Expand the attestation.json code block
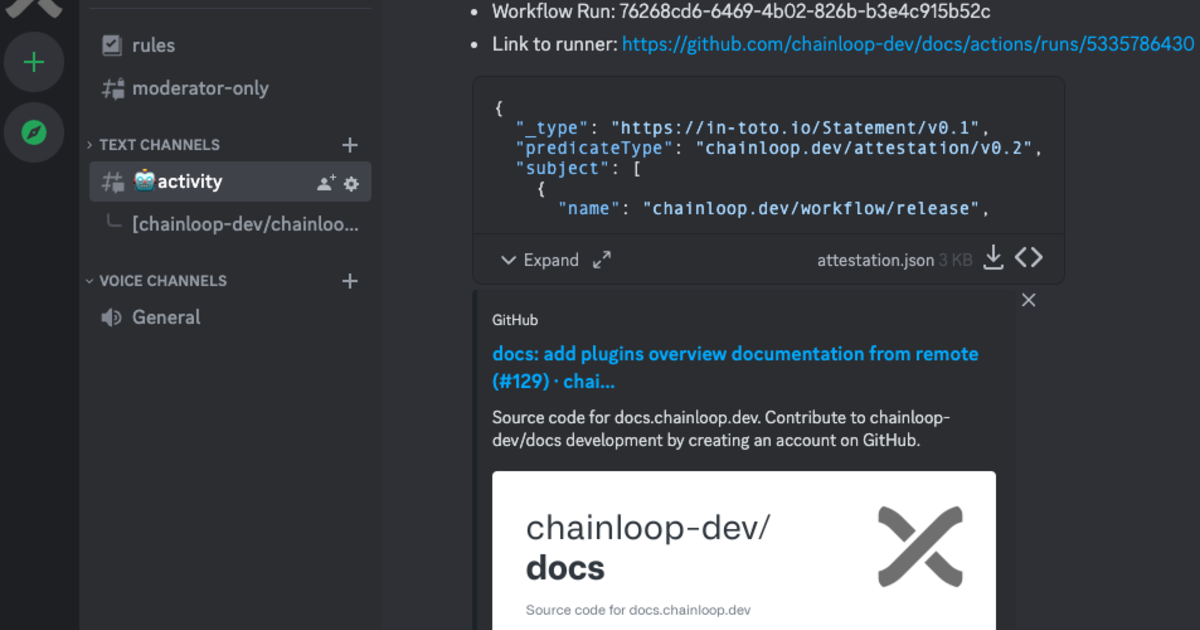1200x630 pixels. point(540,259)
